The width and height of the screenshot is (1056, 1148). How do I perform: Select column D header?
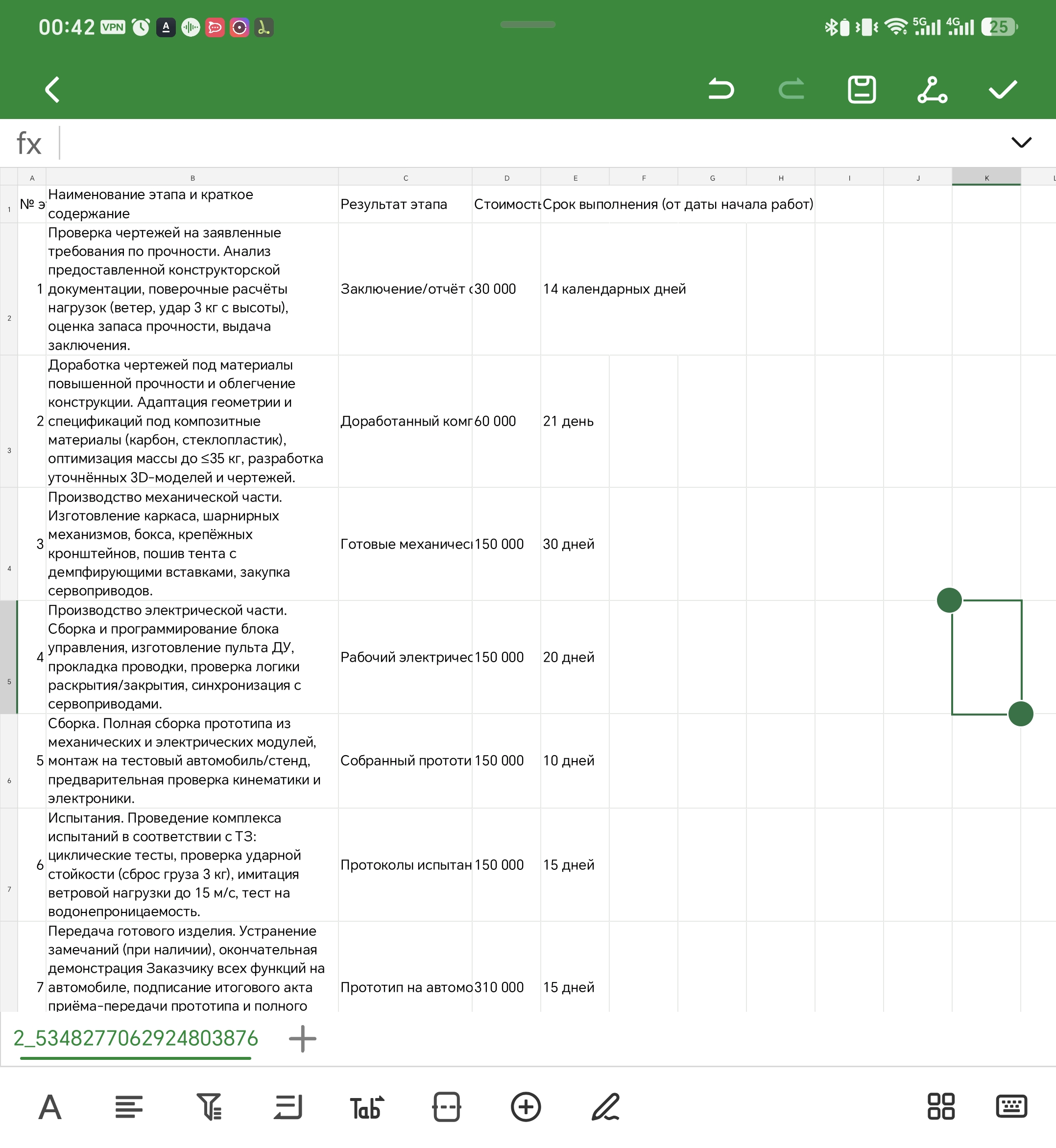pyautogui.click(x=507, y=178)
